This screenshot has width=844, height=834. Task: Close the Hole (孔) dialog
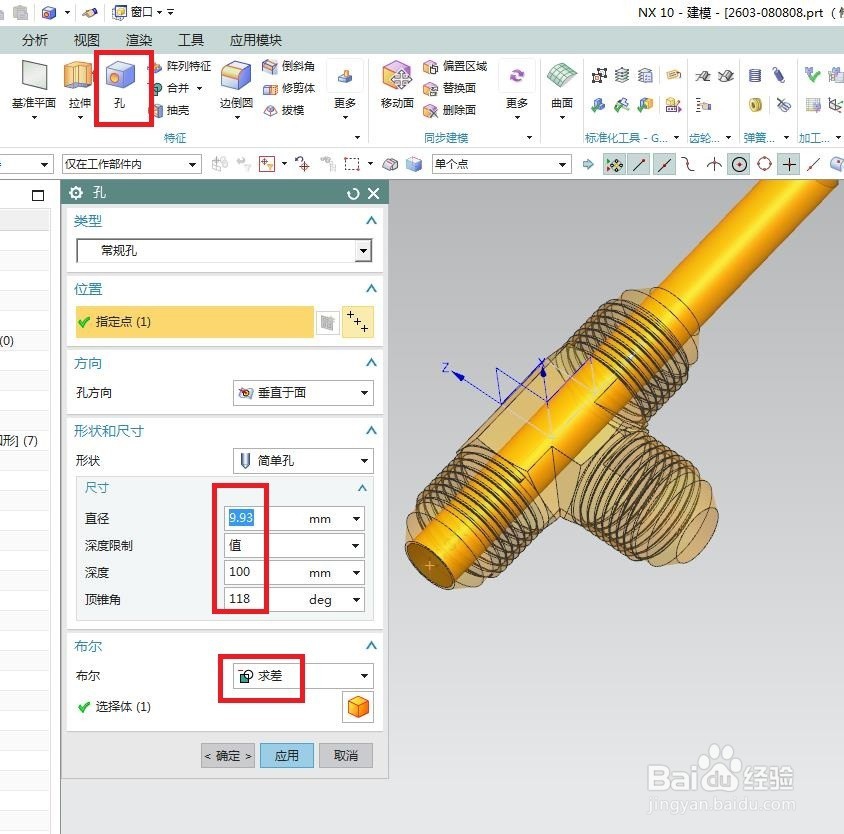[x=374, y=193]
